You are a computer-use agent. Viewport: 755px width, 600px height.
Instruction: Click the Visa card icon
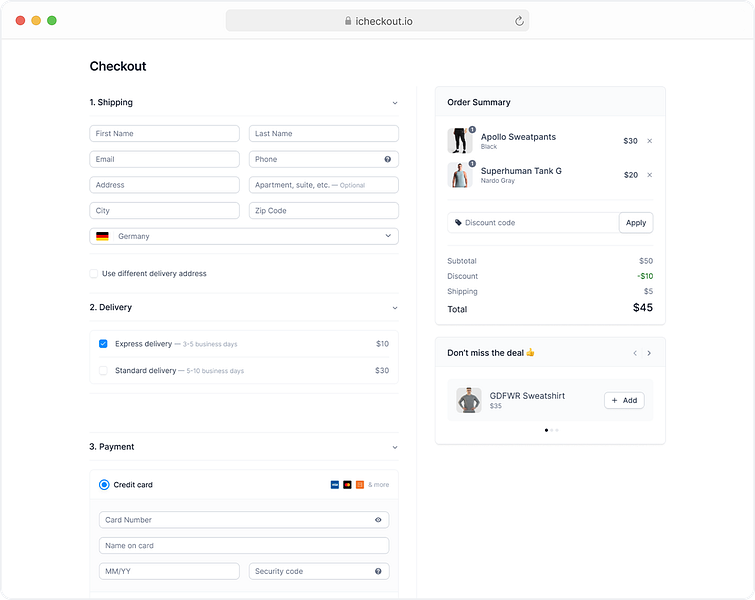point(335,484)
